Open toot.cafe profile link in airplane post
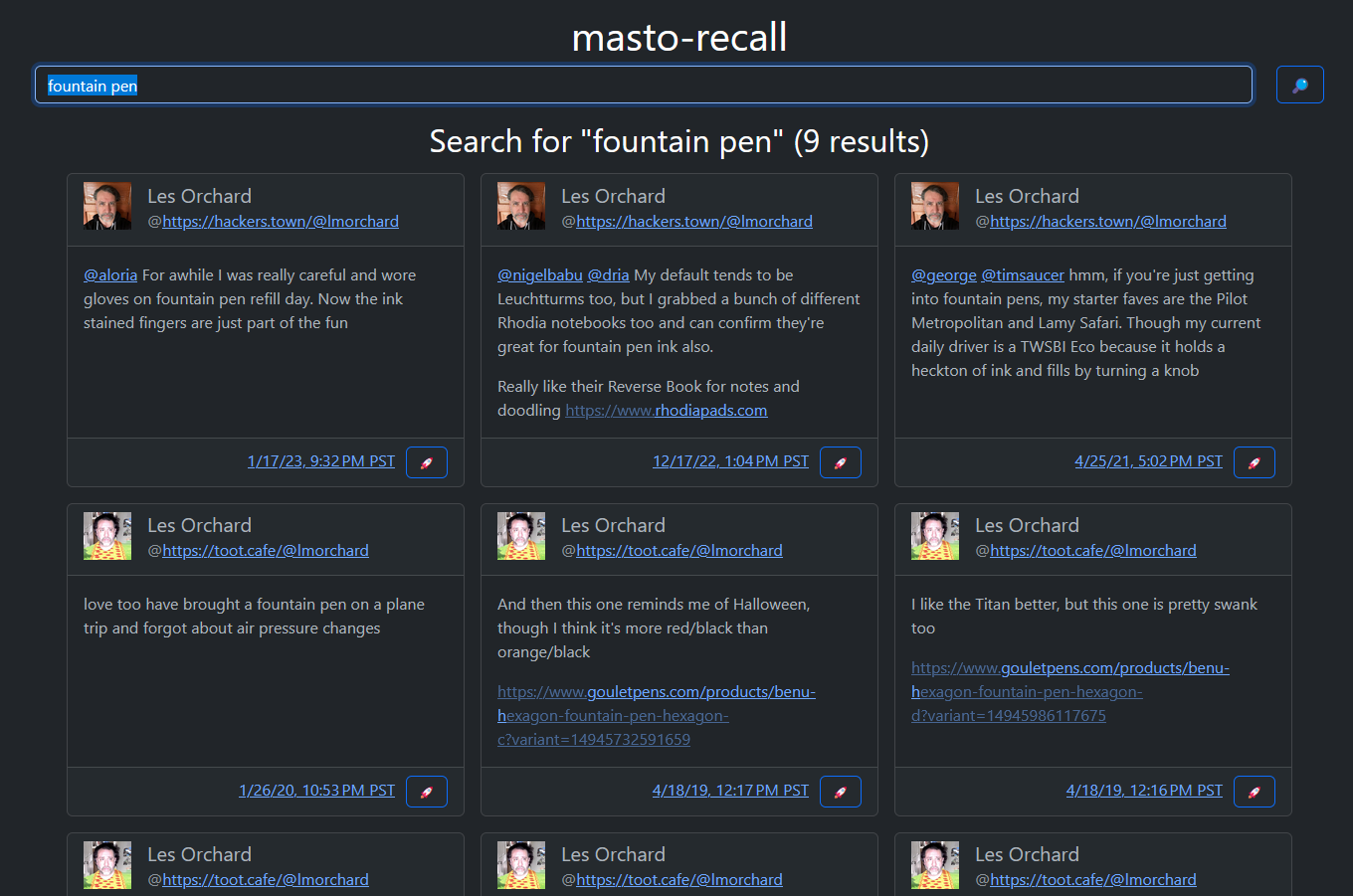 coord(266,551)
